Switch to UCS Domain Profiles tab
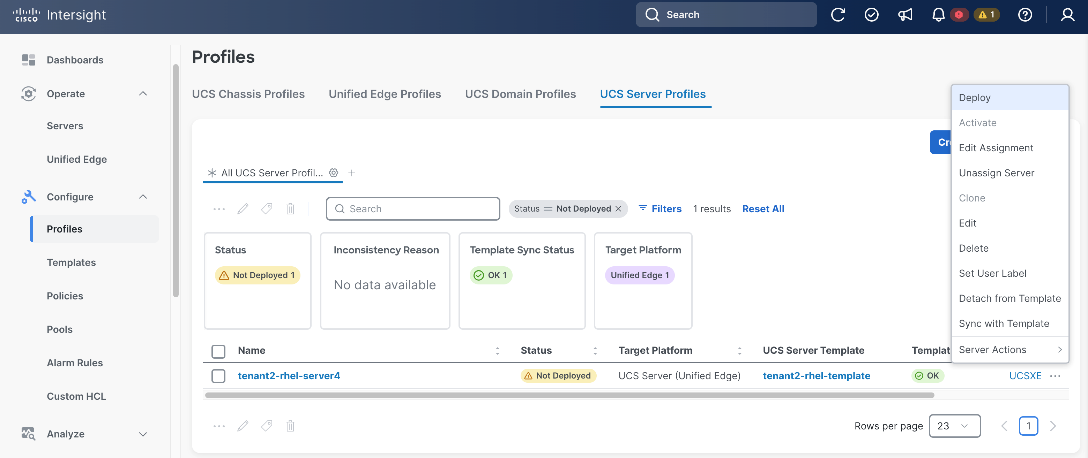 [x=520, y=94]
